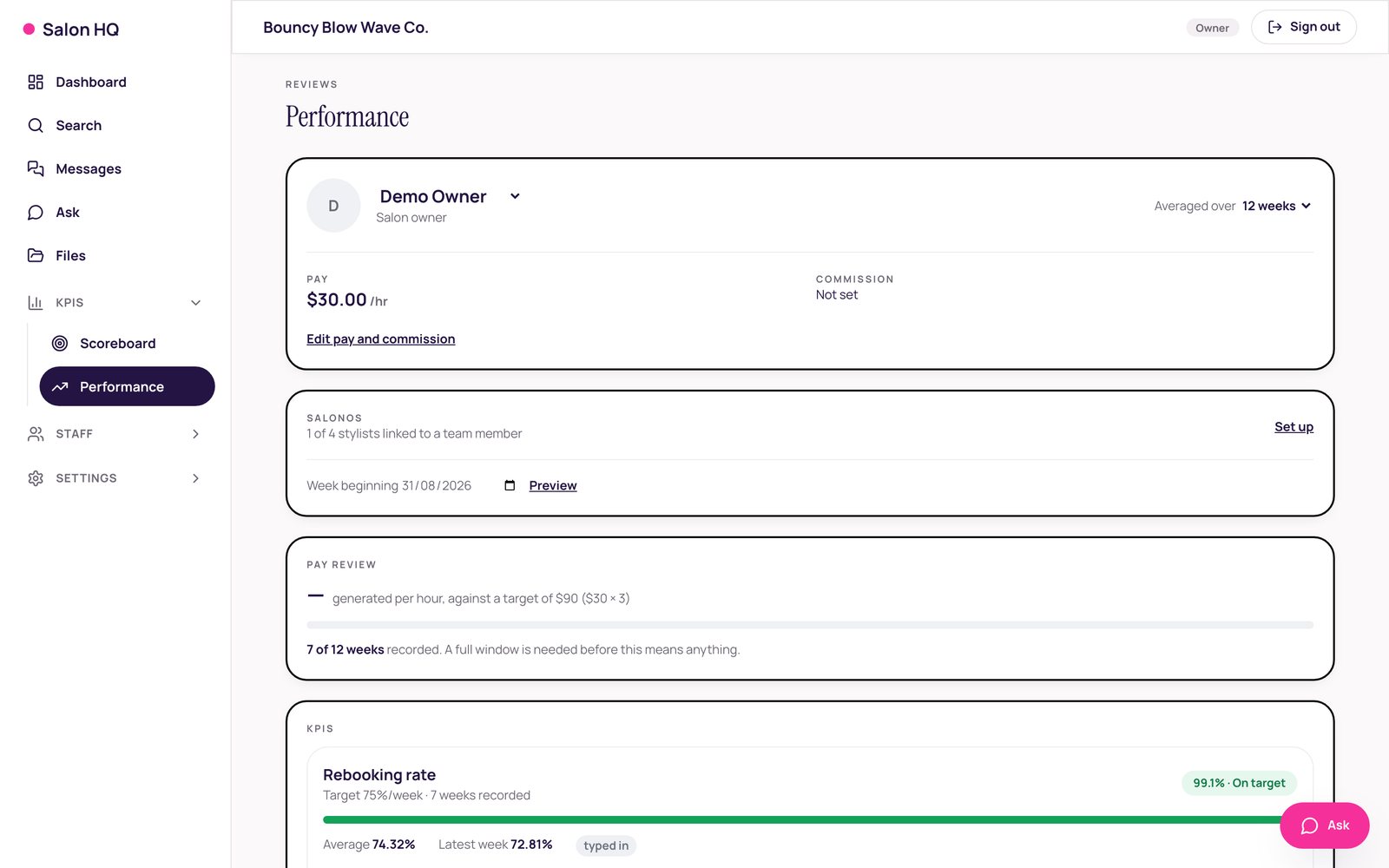Click the Salon owner subtitle
Screen dimensions: 1389x868
(411, 218)
